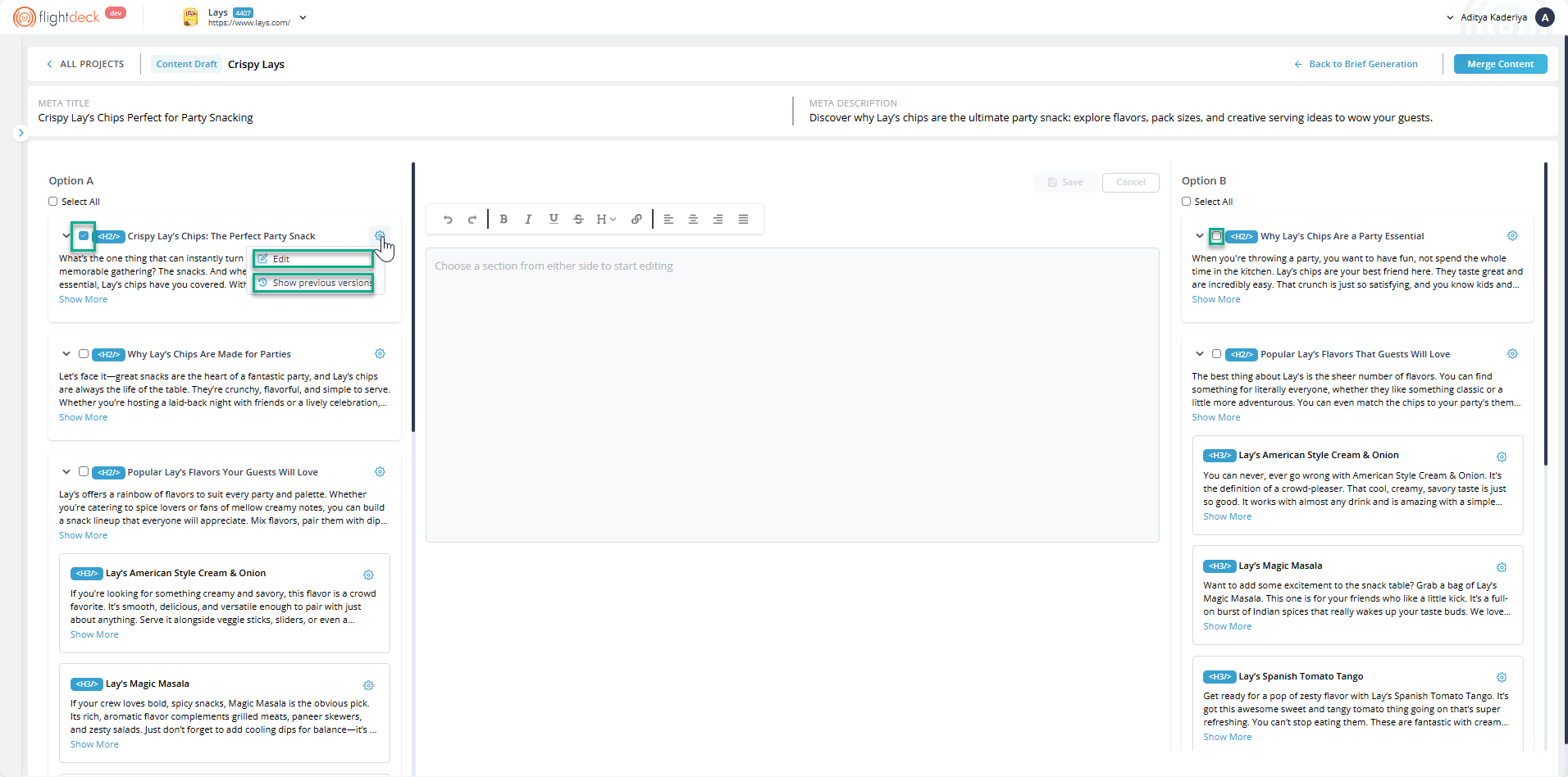Undo the last edit in the editor toolbar
This screenshot has width=1568, height=777.
click(x=448, y=220)
